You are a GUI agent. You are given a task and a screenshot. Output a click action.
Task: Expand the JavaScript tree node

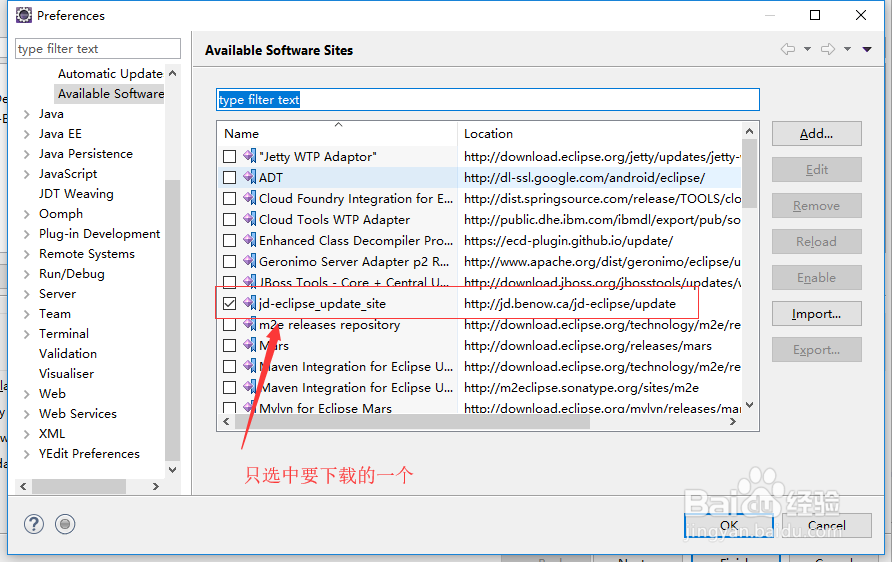[26, 174]
